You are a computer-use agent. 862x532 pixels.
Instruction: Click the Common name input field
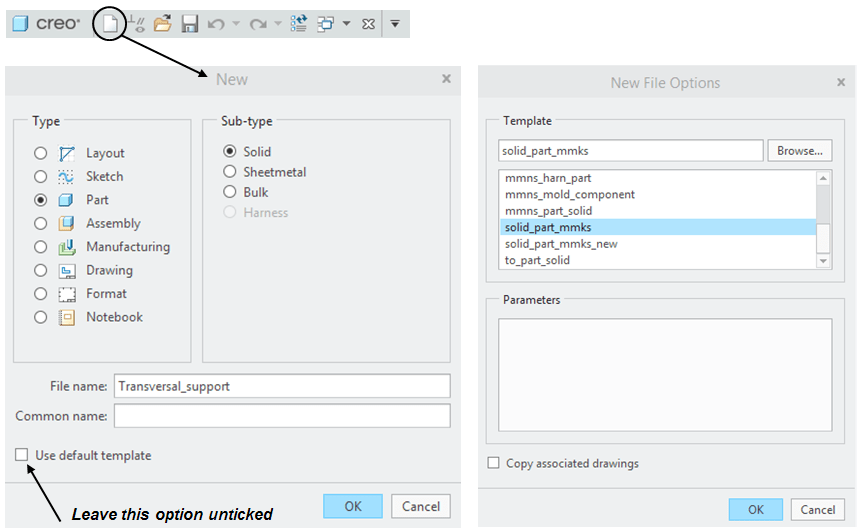pos(282,416)
